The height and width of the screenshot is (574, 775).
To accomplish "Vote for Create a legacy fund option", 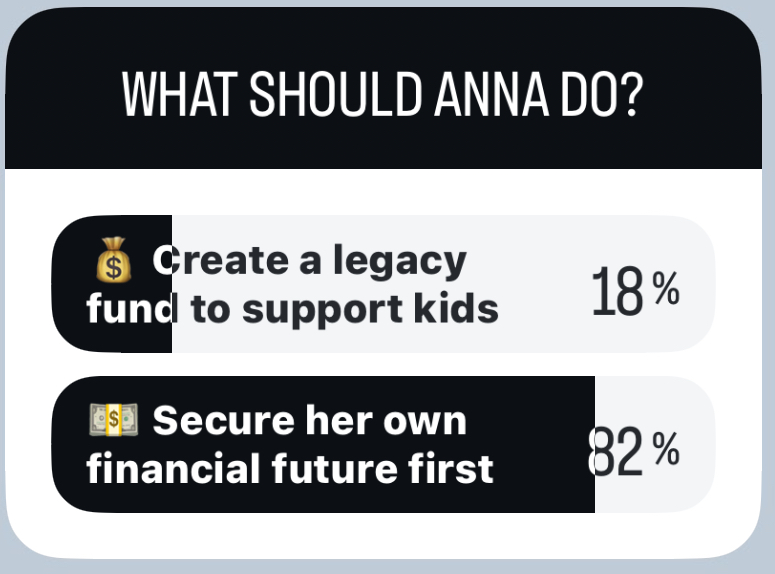I will [300, 284].
